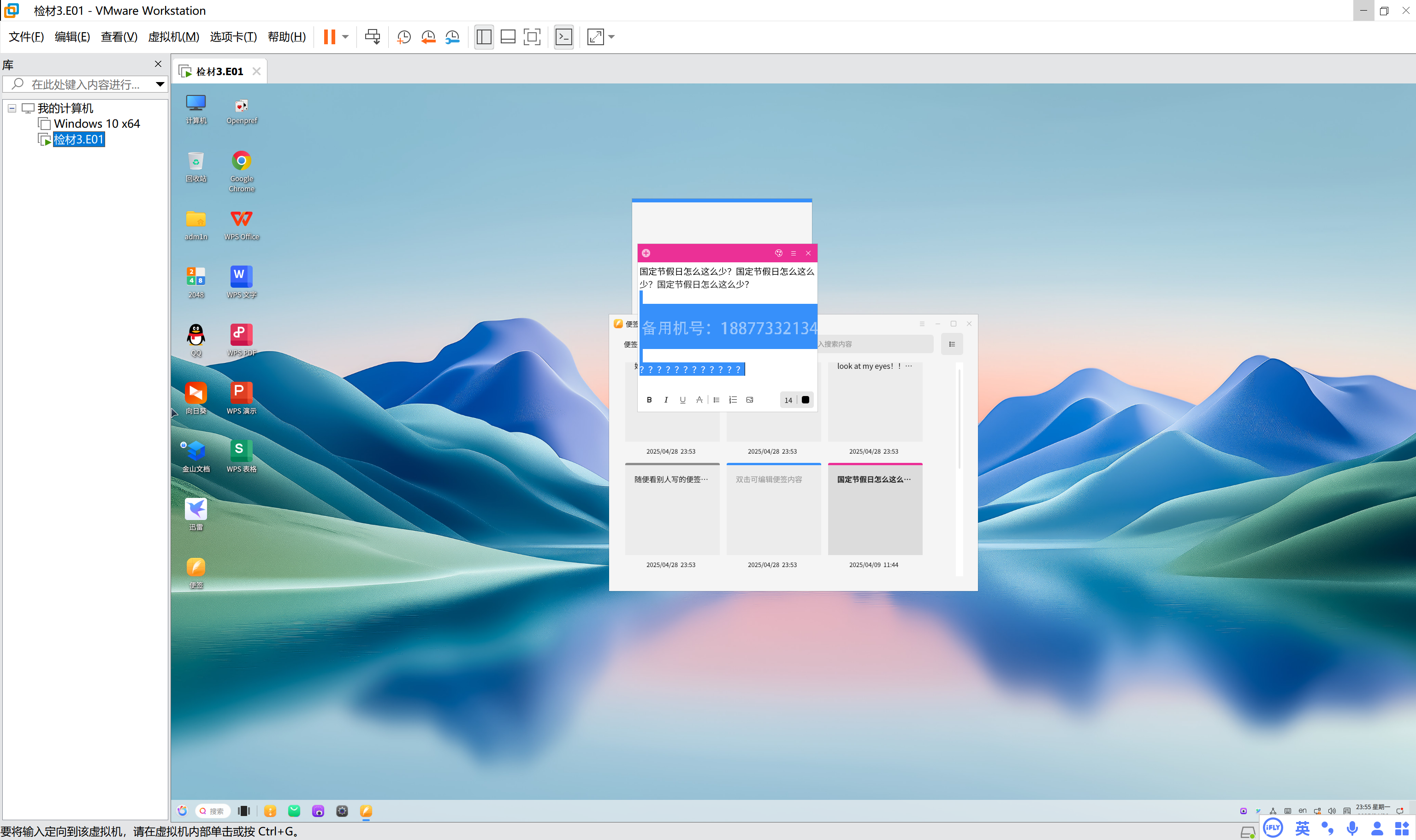Image resolution: width=1416 pixels, height=840 pixels.
Task: Open the pause button power dropdown arrow
Action: coord(345,37)
